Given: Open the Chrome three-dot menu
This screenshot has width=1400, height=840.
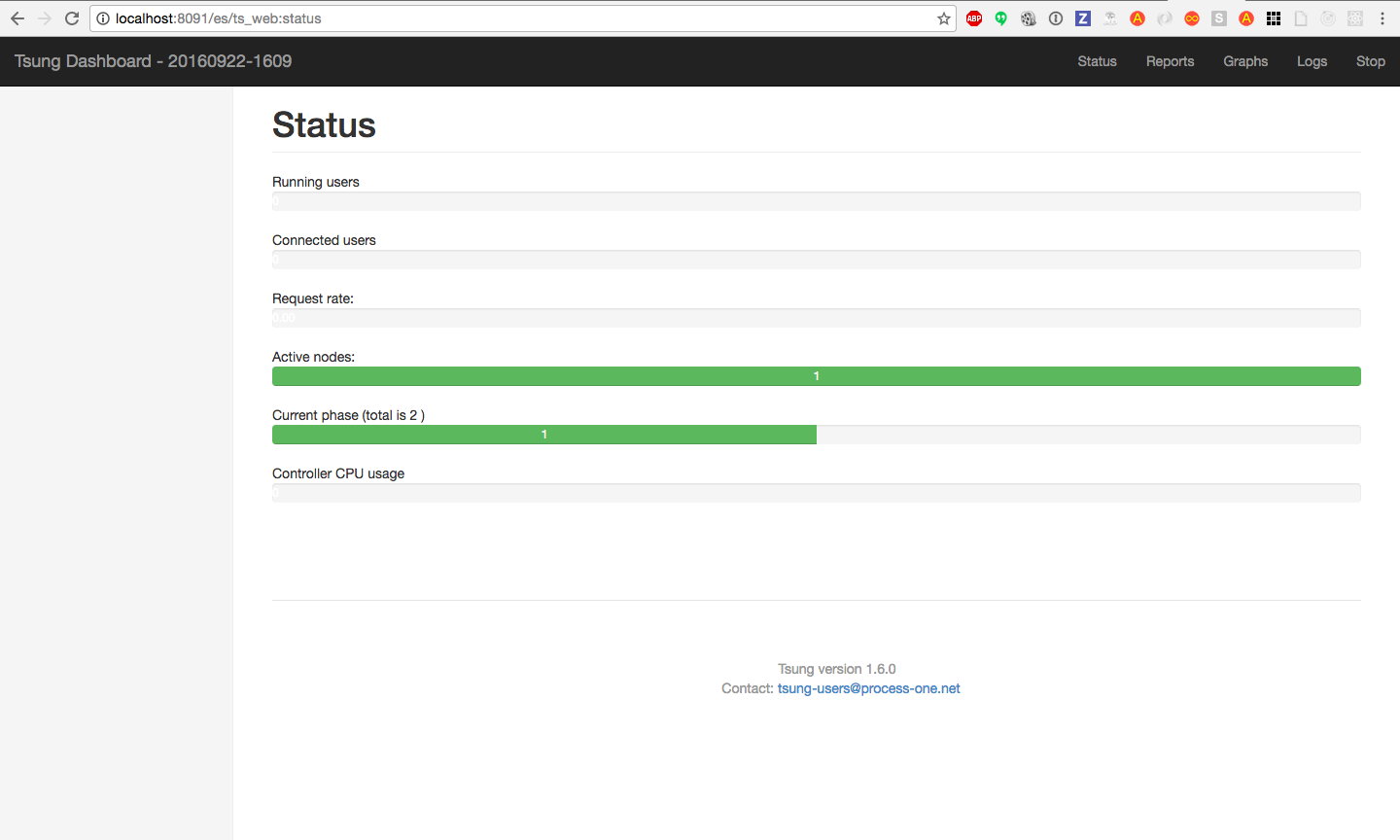Looking at the screenshot, I should 1382,18.
